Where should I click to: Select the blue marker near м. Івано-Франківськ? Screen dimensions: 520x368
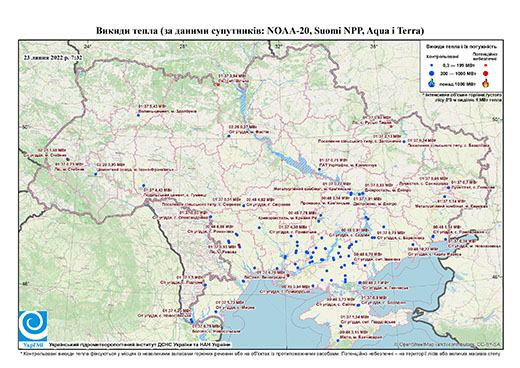(95, 174)
